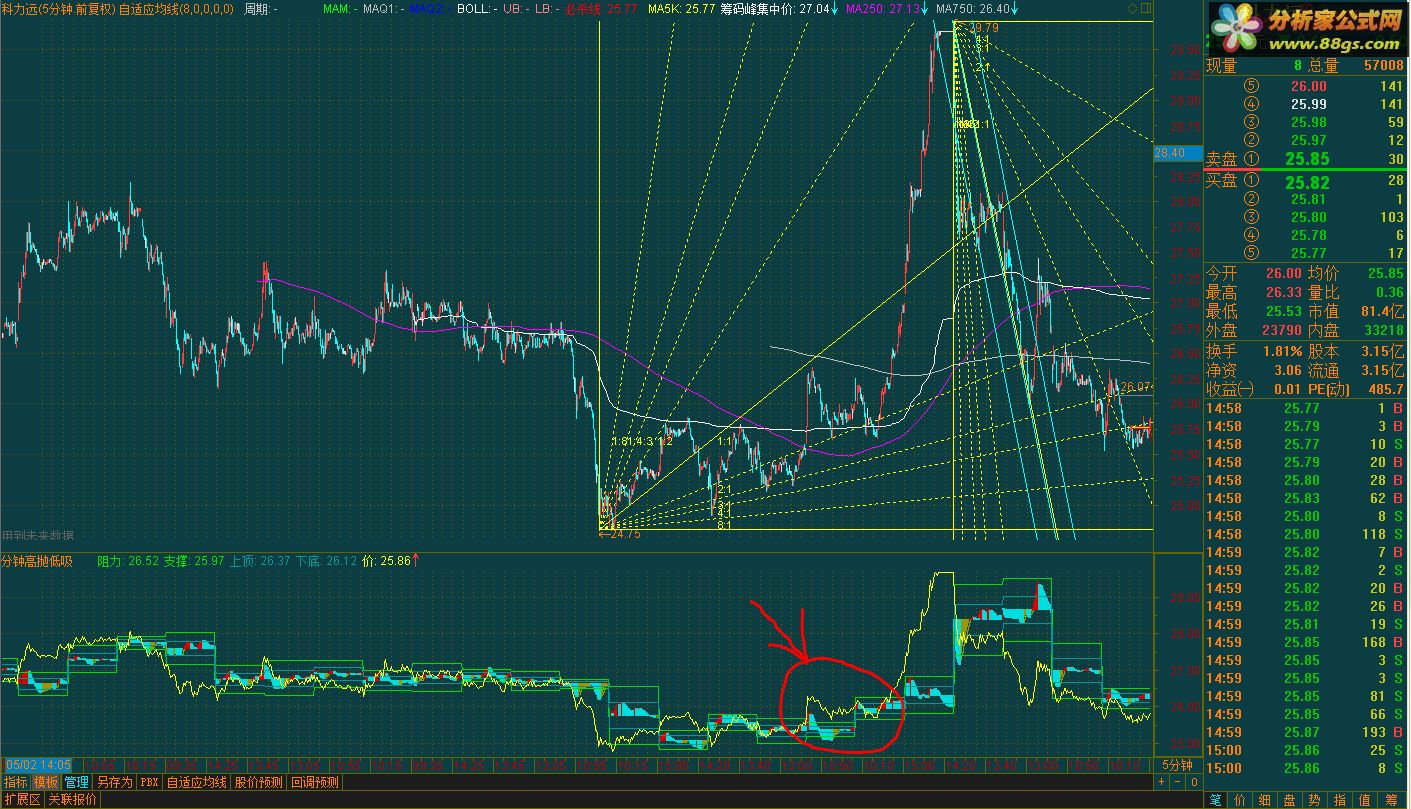1411x809 pixels.
Task: Select the 值 tab in quote panel
Action: (1365, 800)
